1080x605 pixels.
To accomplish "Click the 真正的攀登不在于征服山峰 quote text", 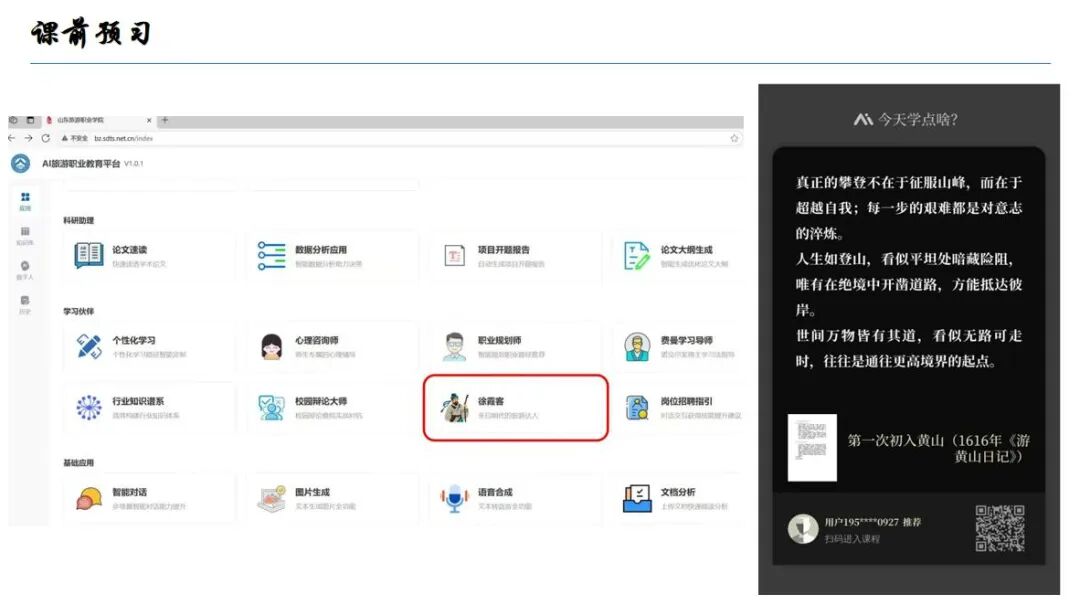I will click(x=909, y=208).
